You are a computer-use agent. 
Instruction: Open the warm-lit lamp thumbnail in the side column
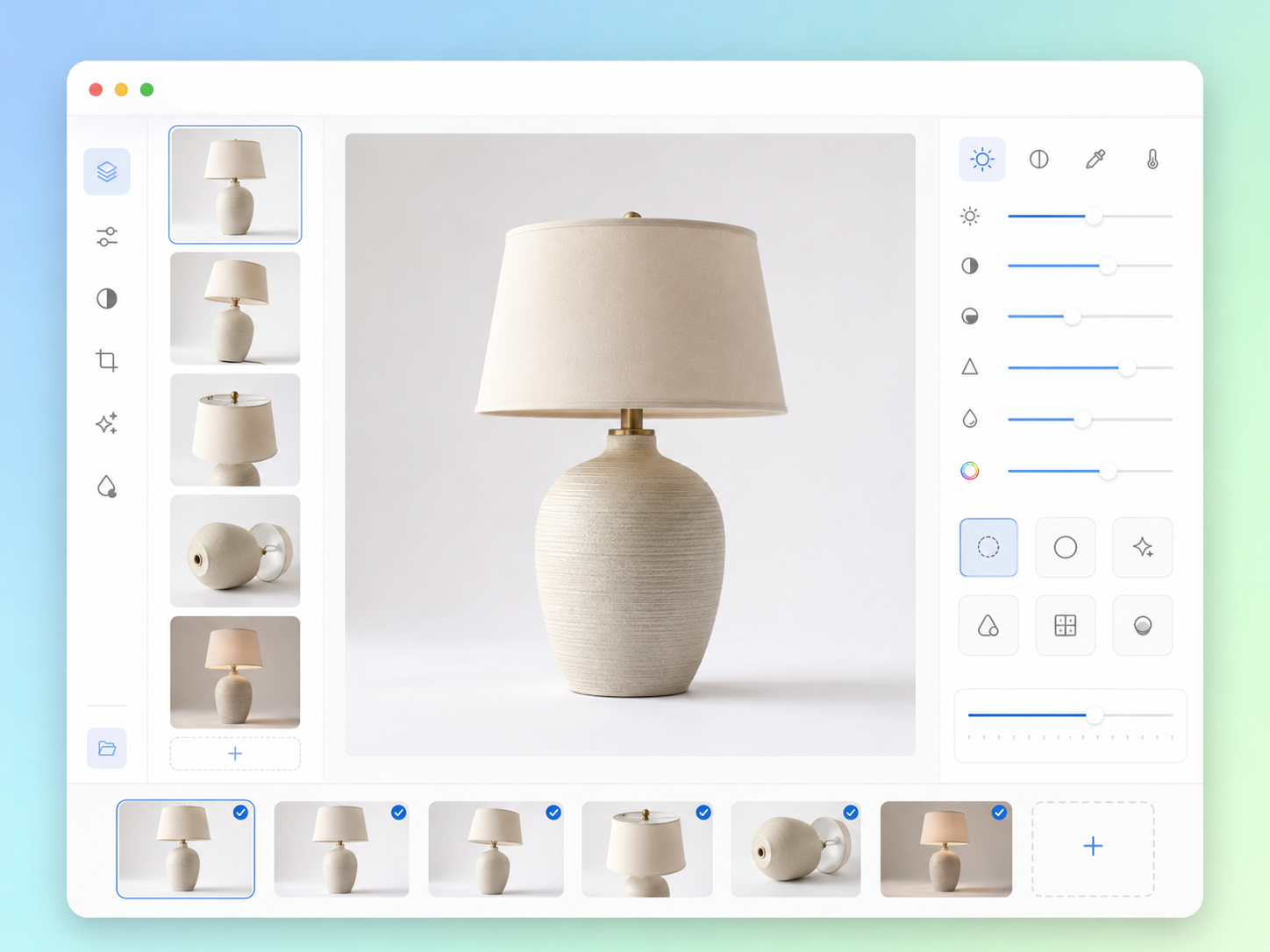[235, 672]
